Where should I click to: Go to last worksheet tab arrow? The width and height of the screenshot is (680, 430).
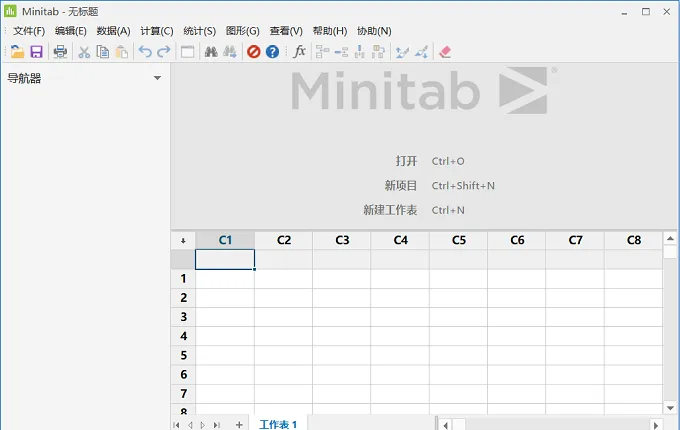tap(217, 425)
